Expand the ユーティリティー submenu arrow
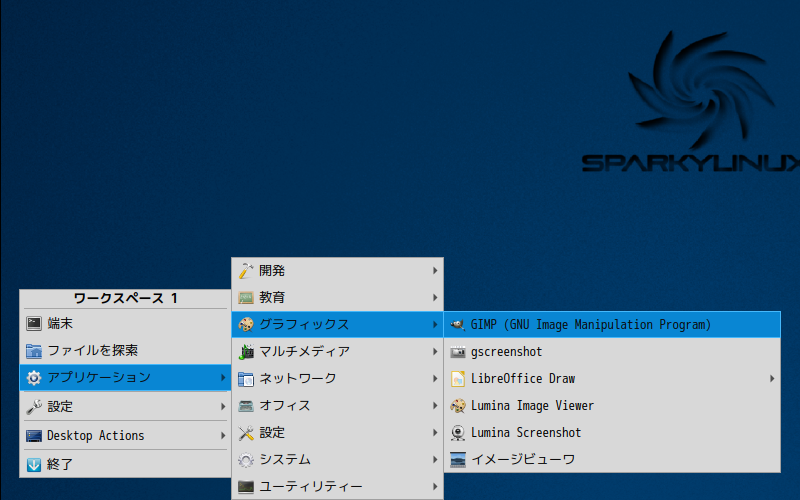 [x=435, y=487]
